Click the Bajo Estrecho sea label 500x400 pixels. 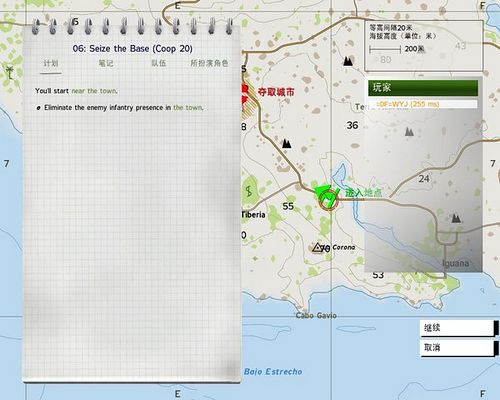click(x=273, y=372)
